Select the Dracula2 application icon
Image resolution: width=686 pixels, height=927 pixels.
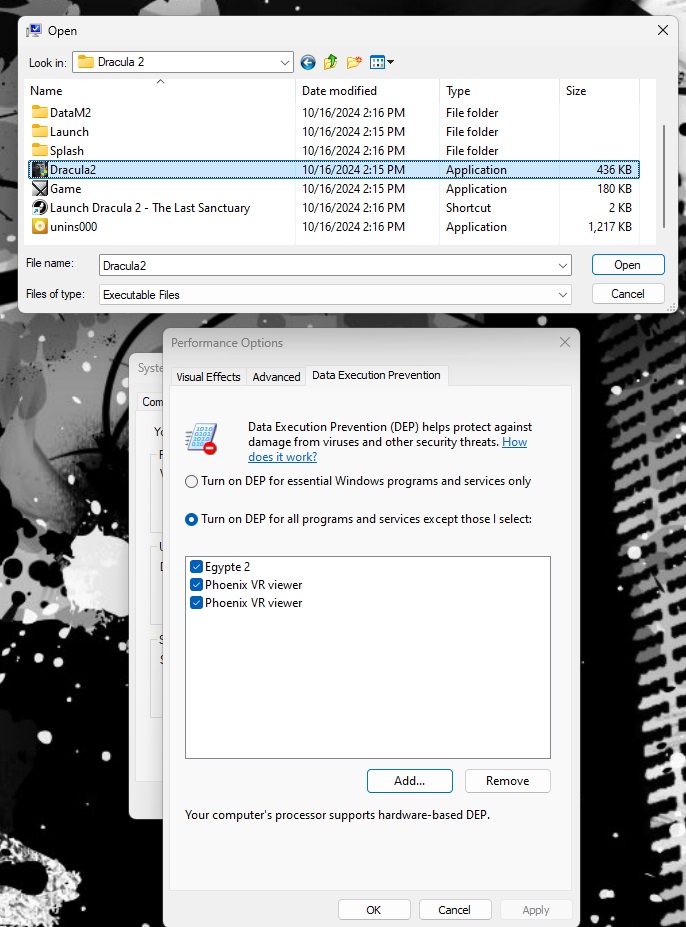tap(40, 170)
